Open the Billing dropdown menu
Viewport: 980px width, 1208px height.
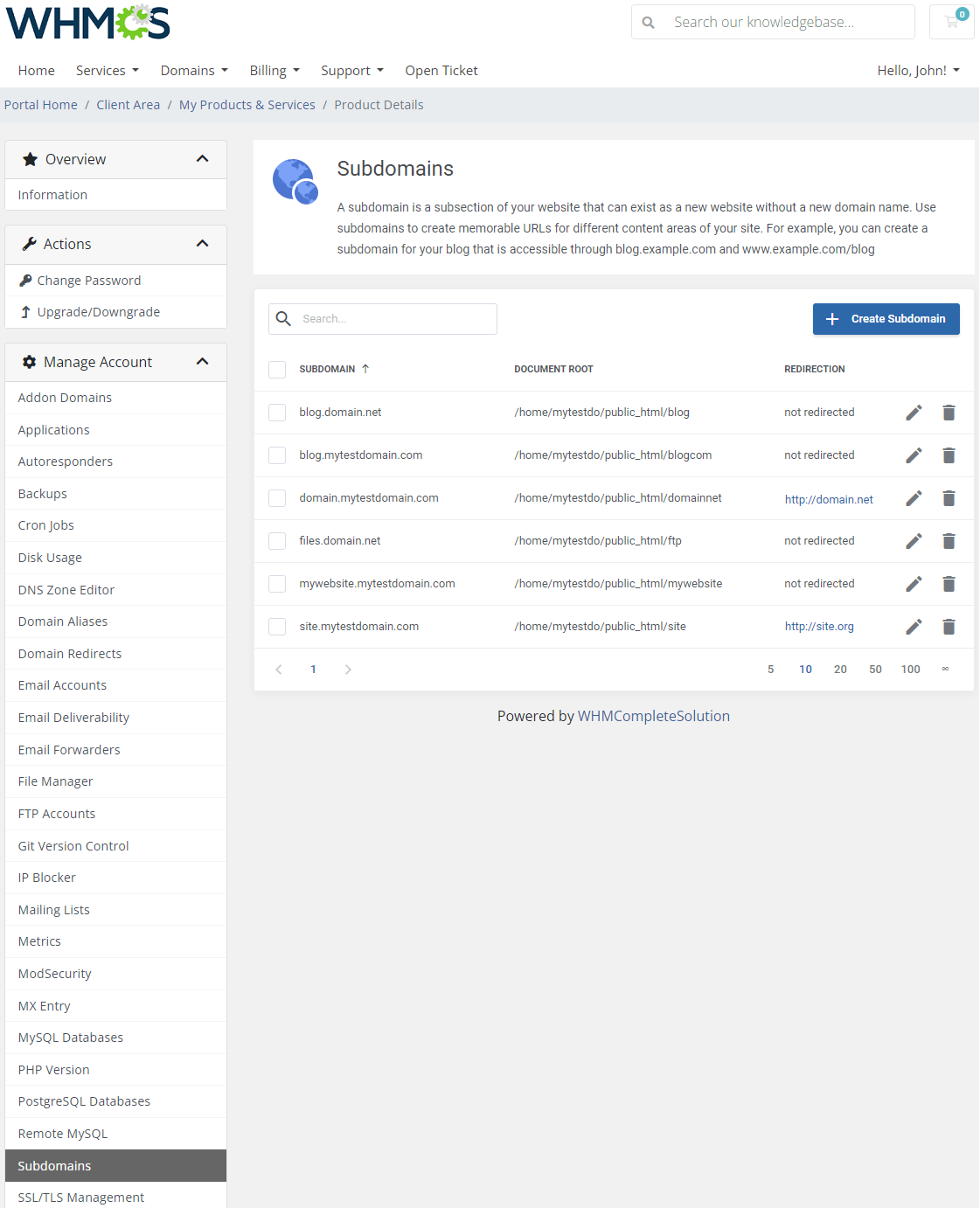275,71
